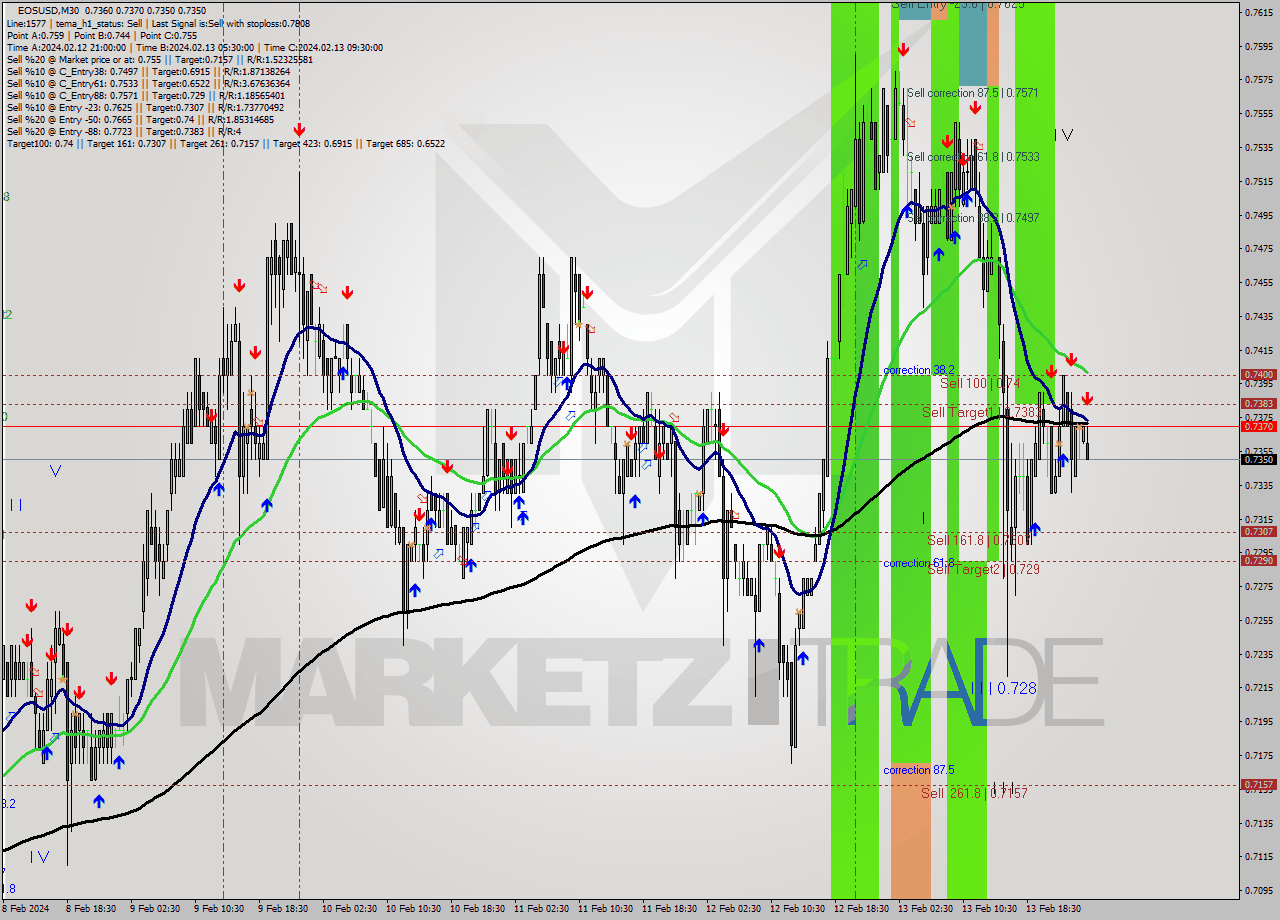1280x920 pixels.
Task: Click the red 0.7370 price tag on the axis
Action: [1258, 426]
